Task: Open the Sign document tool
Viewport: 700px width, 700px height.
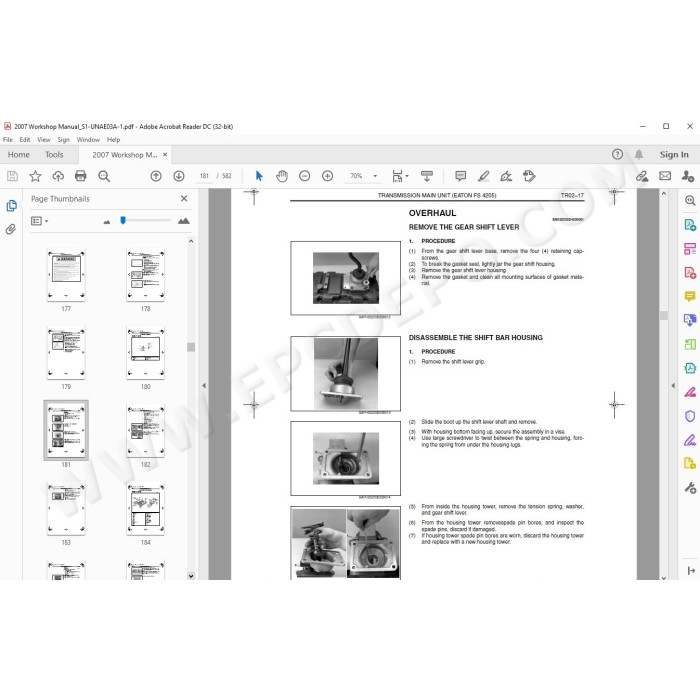Action: pos(506,176)
